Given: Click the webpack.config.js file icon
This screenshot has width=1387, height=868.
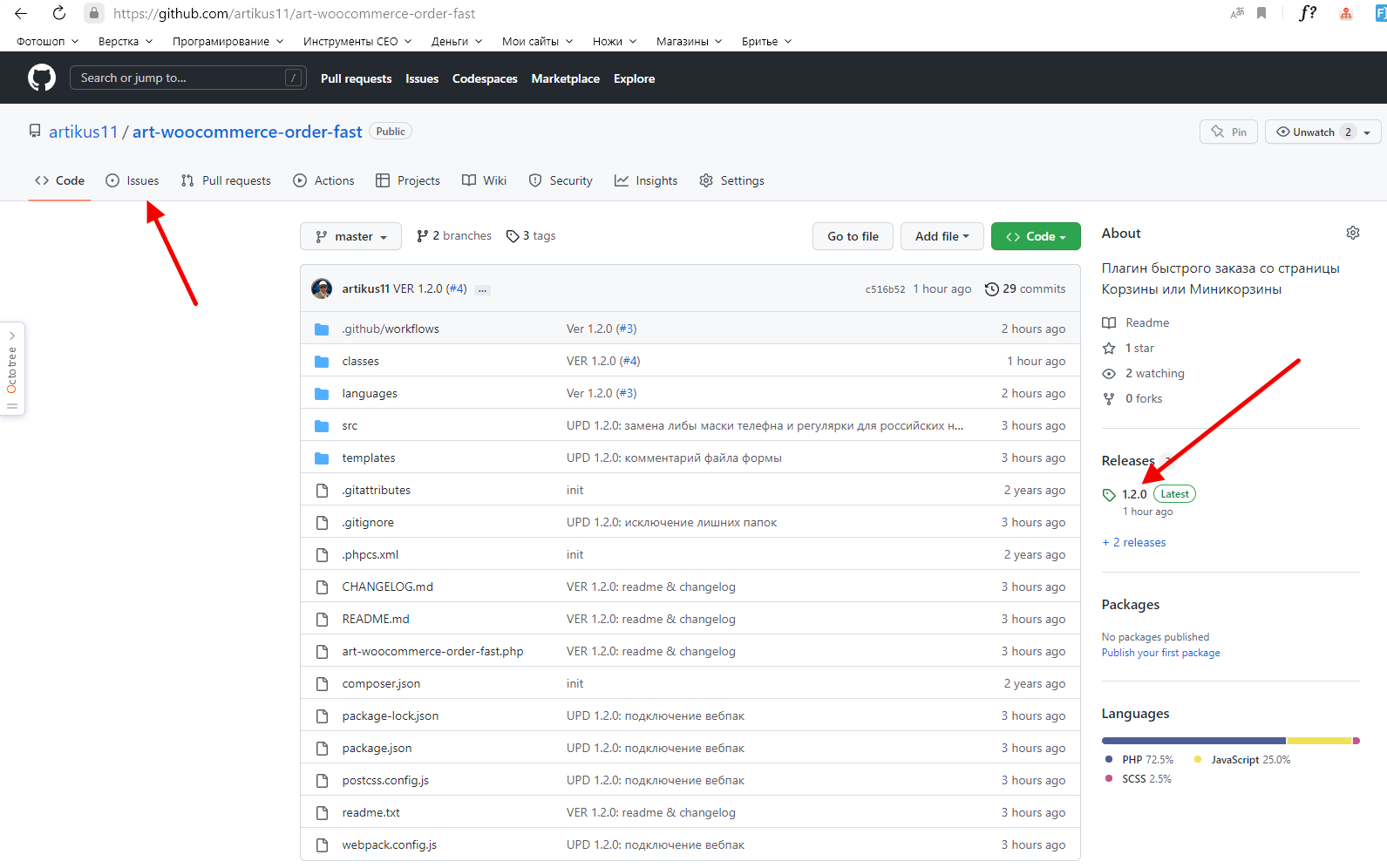Looking at the screenshot, I should pyautogui.click(x=322, y=845).
